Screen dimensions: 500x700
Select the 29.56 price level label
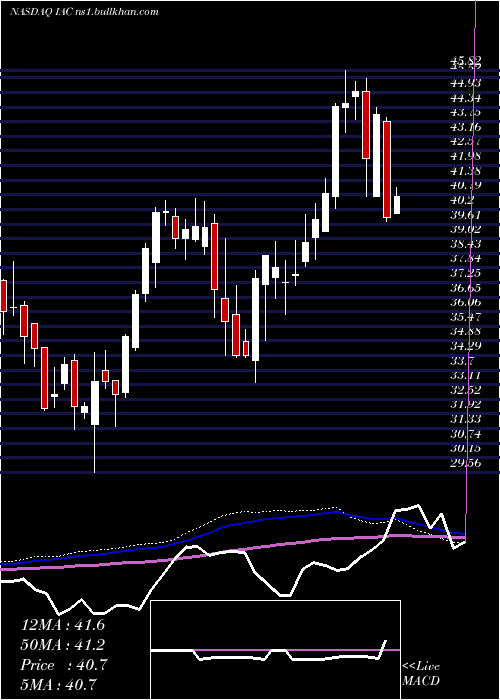click(465, 463)
